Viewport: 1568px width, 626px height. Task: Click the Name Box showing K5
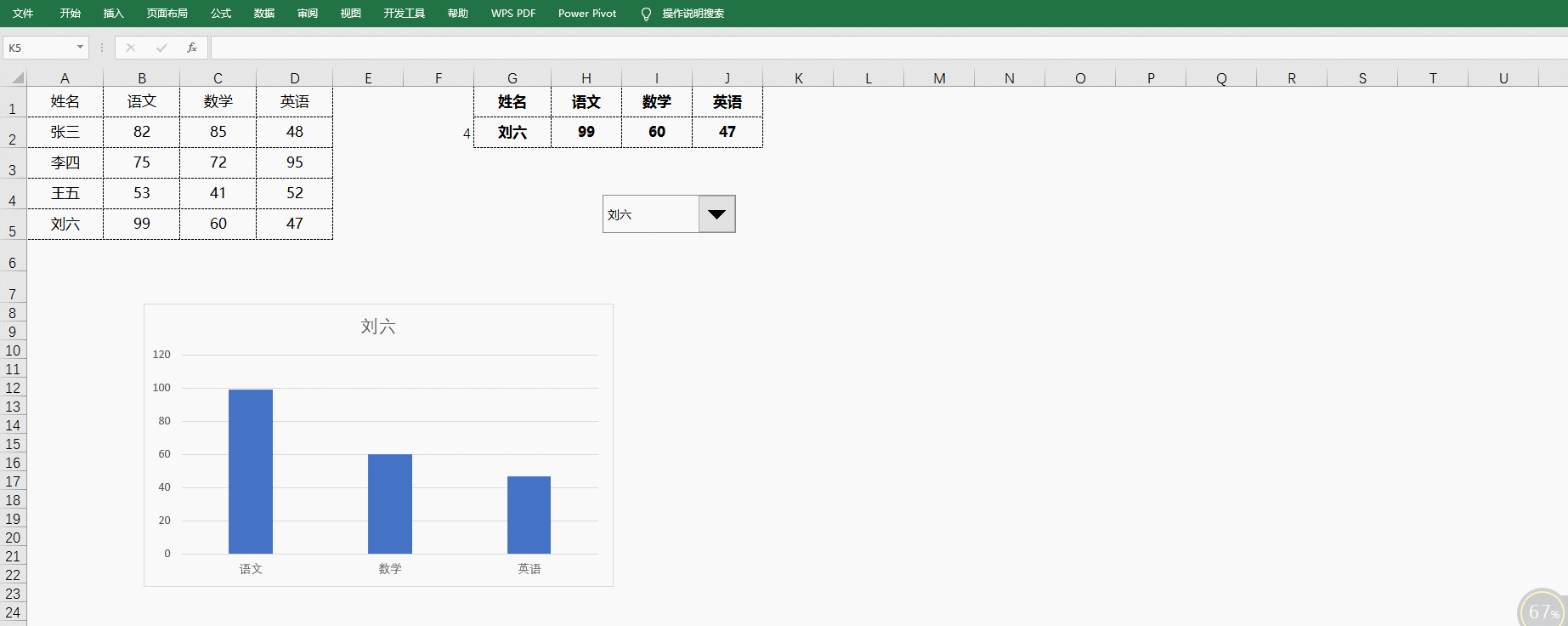(39, 48)
